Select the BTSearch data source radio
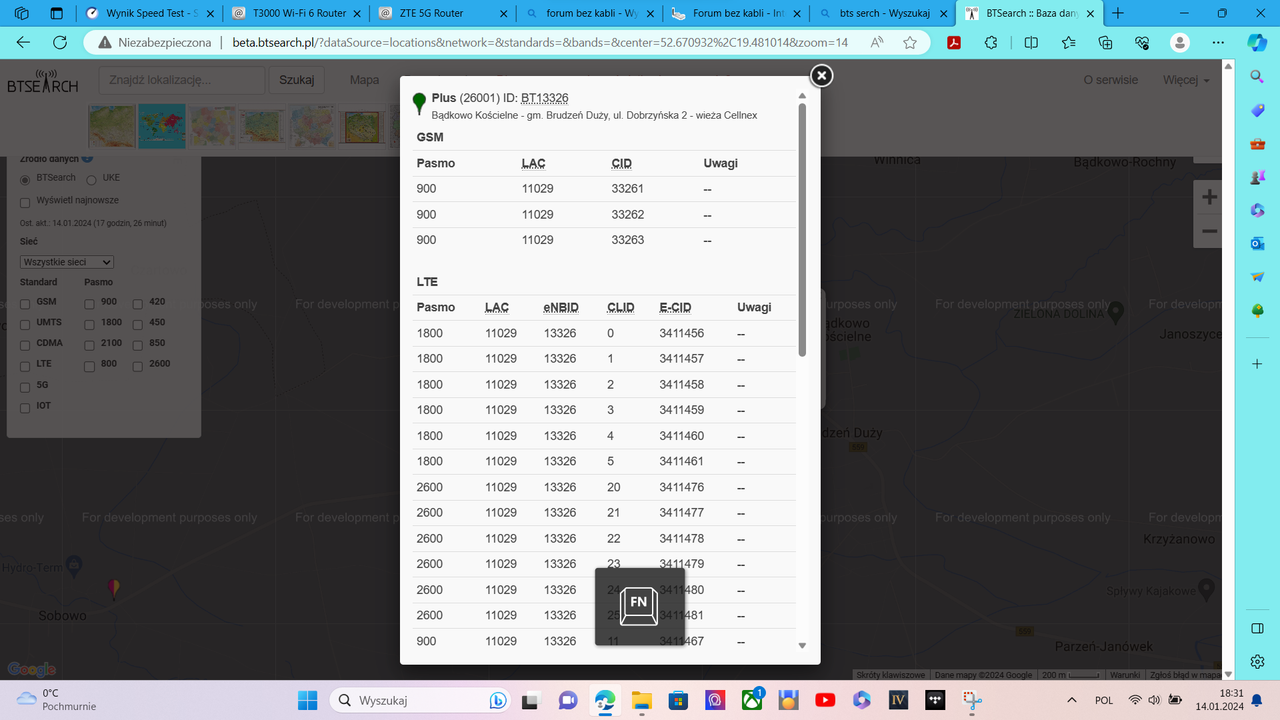Screen dimensions: 1280x720 click(x=26, y=179)
